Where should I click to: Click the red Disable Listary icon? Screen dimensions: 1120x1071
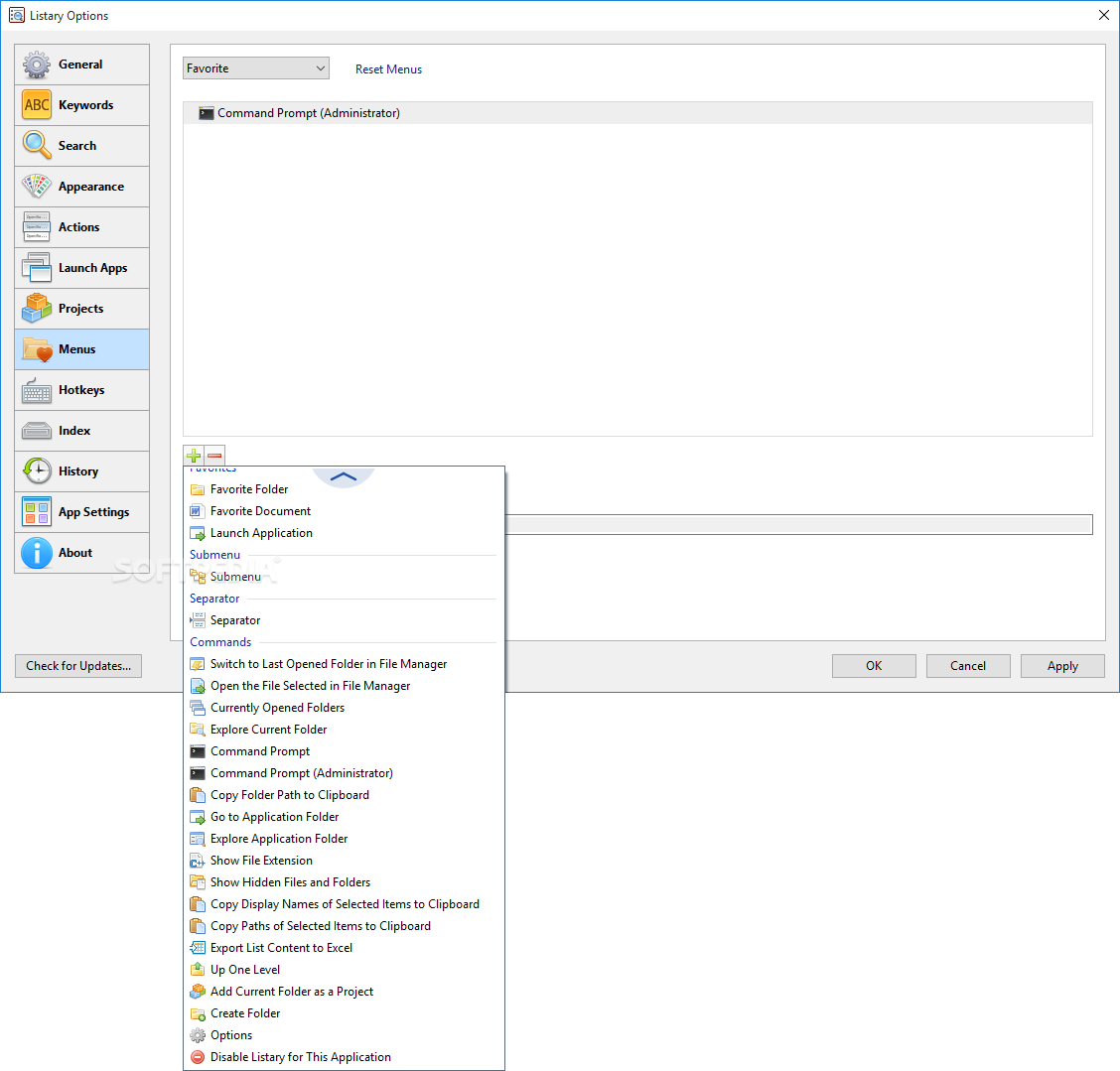click(198, 1057)
